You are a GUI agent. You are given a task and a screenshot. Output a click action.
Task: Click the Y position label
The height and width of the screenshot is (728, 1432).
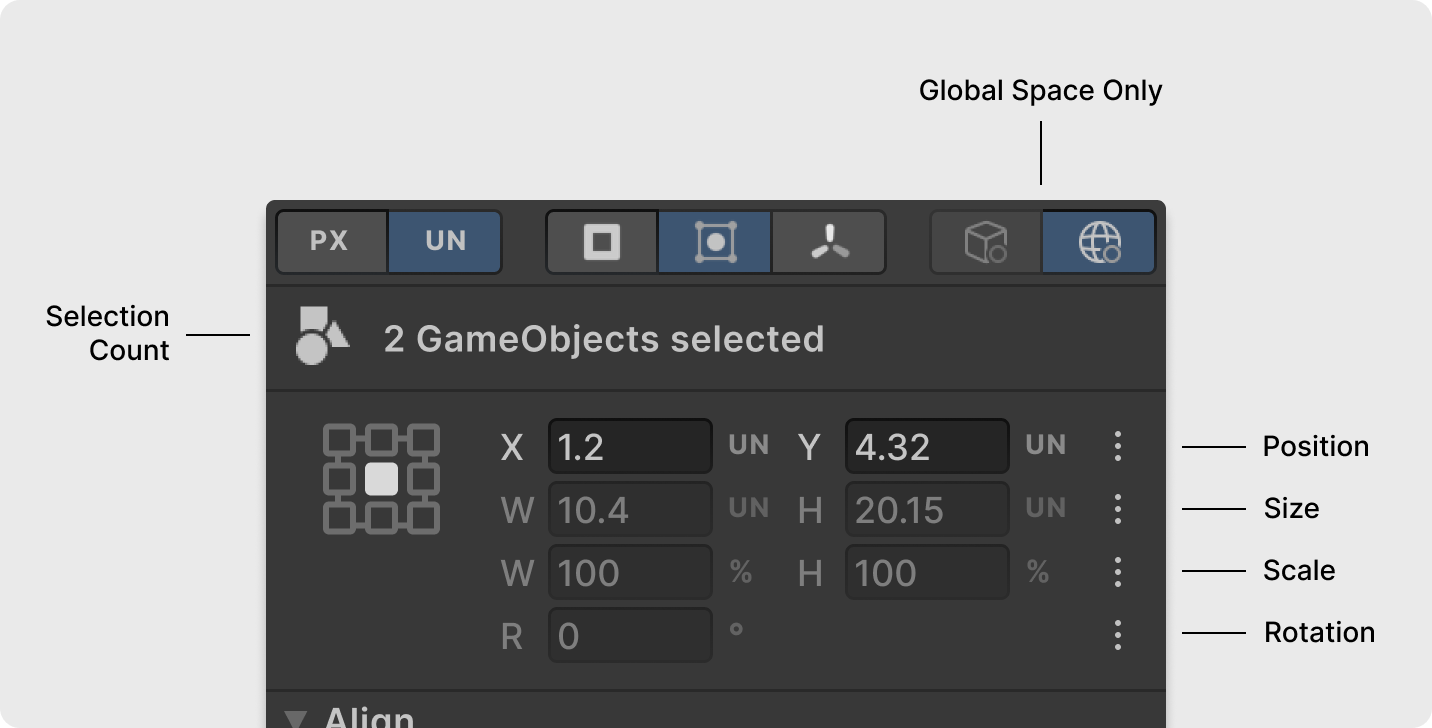tap(809, 447)
